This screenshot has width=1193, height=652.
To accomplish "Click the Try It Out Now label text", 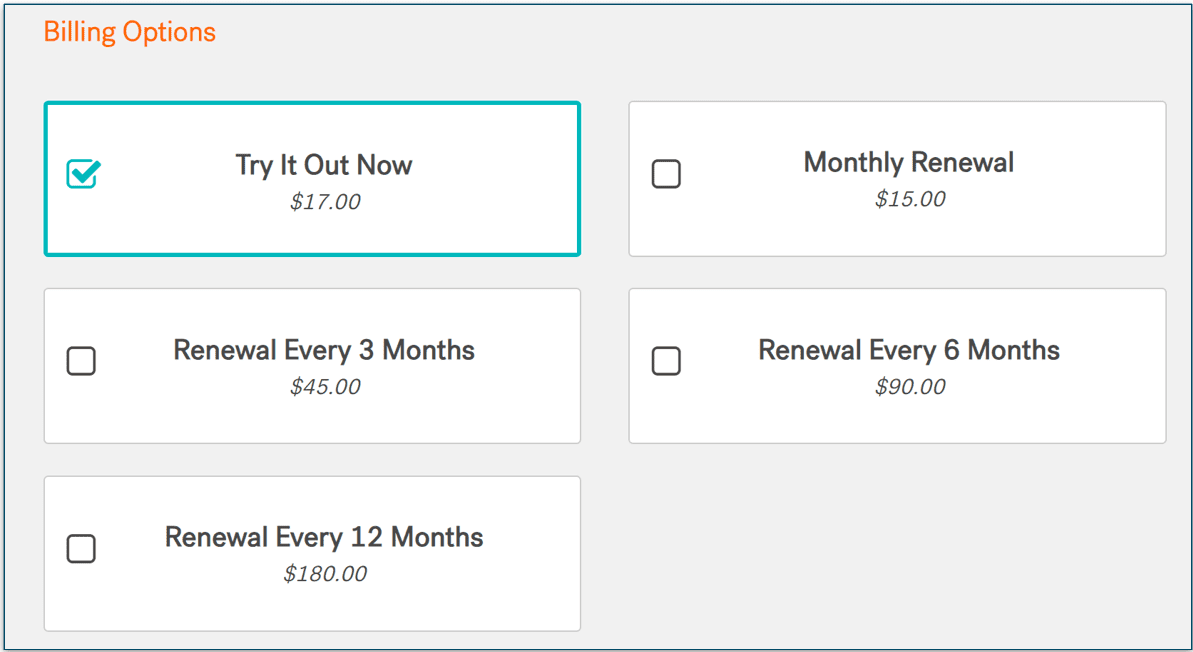I will pos(322,165).
